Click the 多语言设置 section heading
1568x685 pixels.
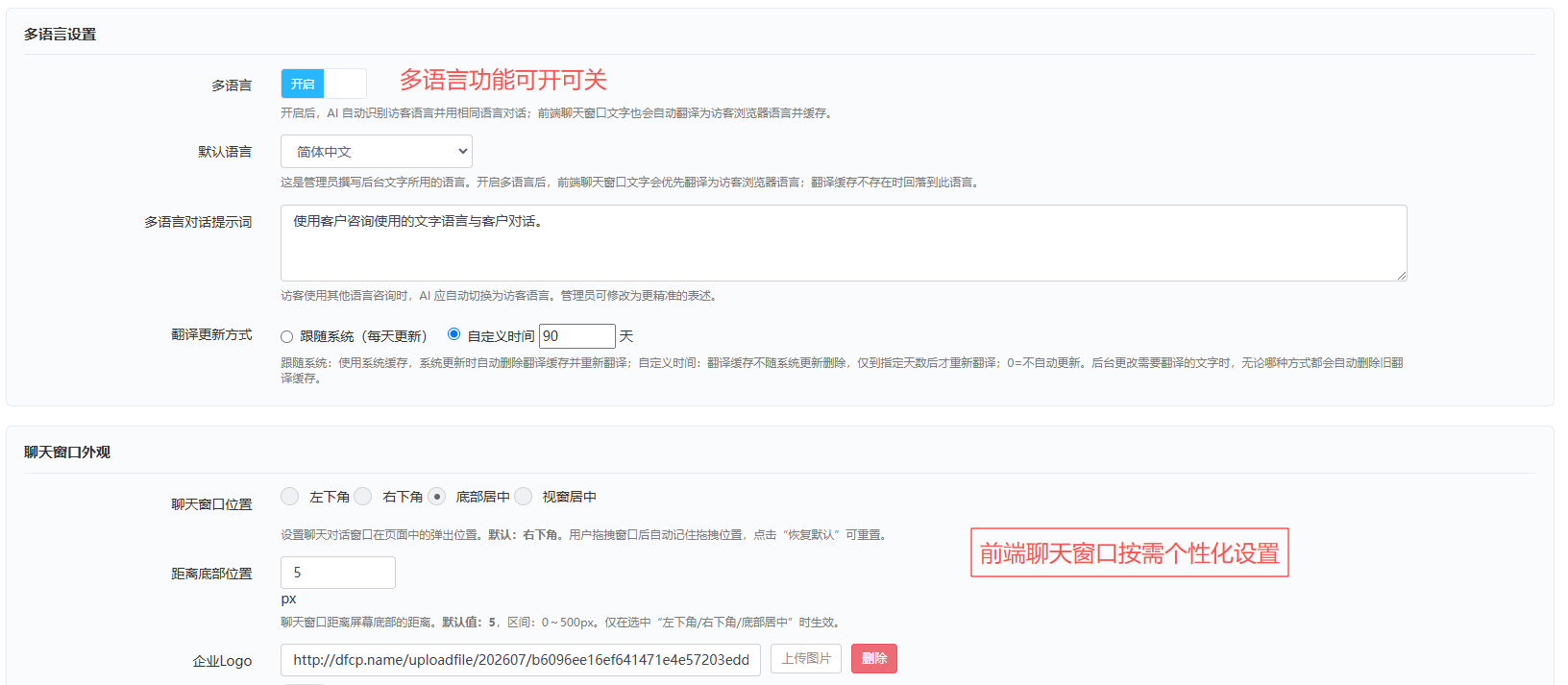(61, 35)
